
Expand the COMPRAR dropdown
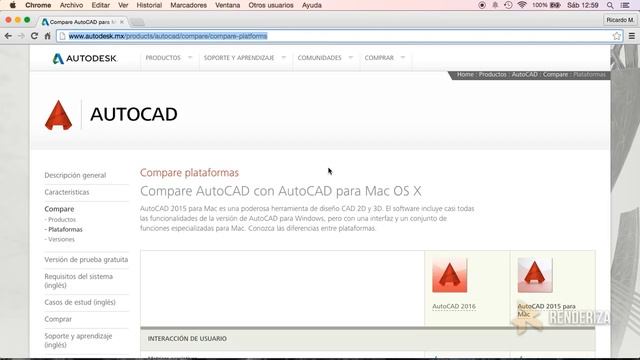(x=403, y=58)
